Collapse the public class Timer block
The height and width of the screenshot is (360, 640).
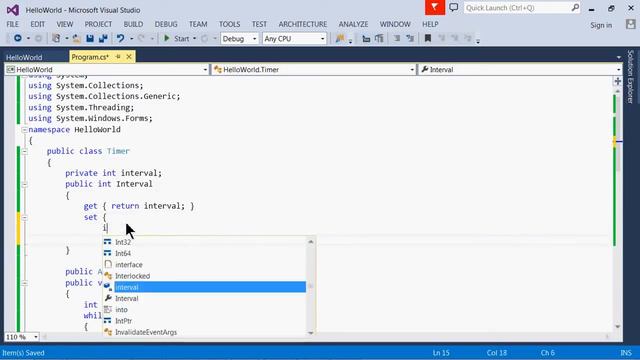point(24,151)
